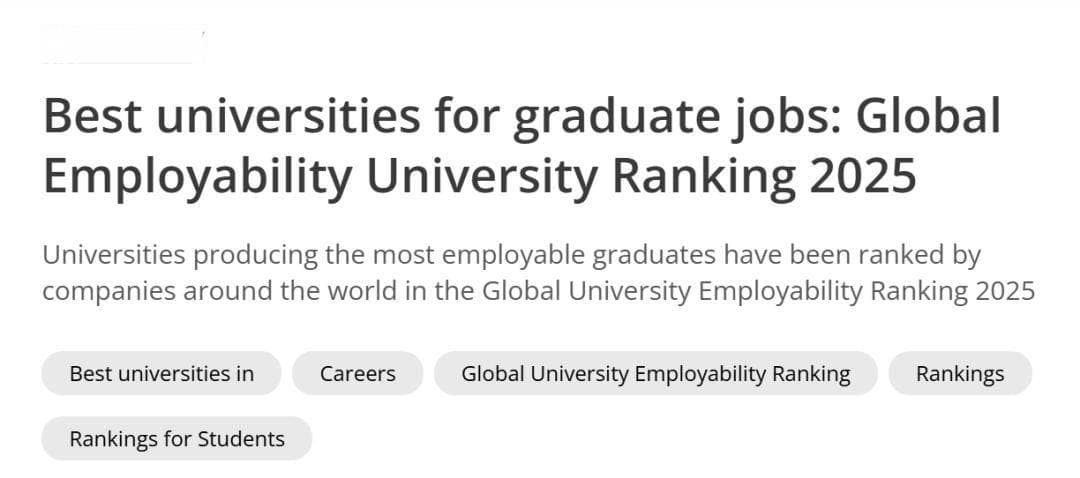This screenshot has height=478, width=1080.
Task: Click 'Best universities' at the headline's start
Action: click(x=231, y=116)
